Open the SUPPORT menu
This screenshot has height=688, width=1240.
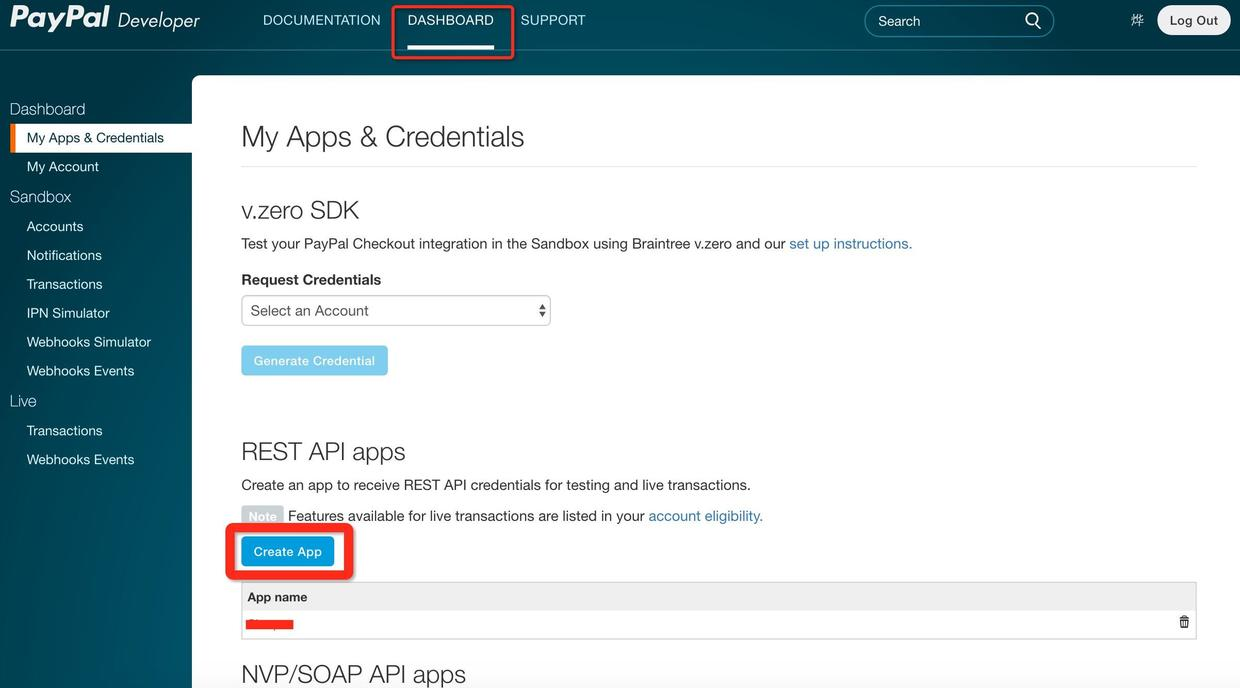[x=553, y=20]
